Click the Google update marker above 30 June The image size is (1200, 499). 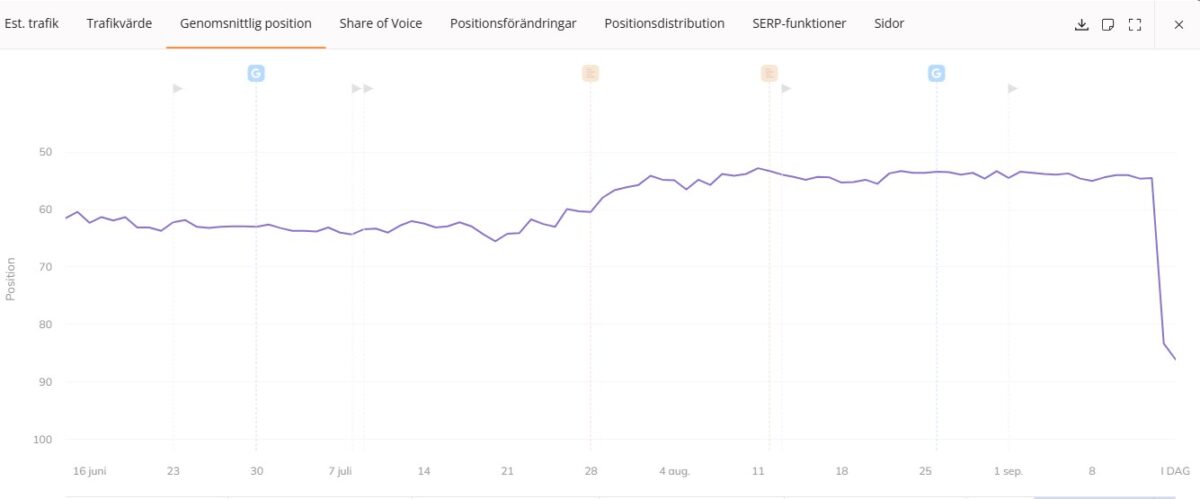[x=256, y=73]
